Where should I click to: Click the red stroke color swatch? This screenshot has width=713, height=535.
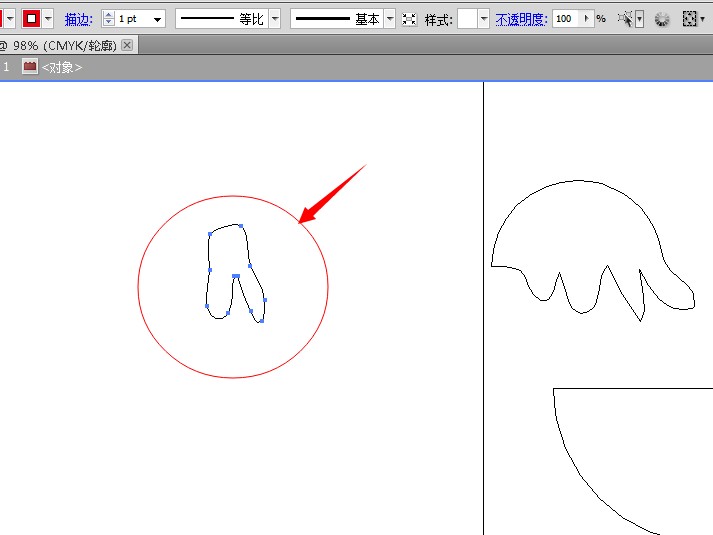(31, 19)
